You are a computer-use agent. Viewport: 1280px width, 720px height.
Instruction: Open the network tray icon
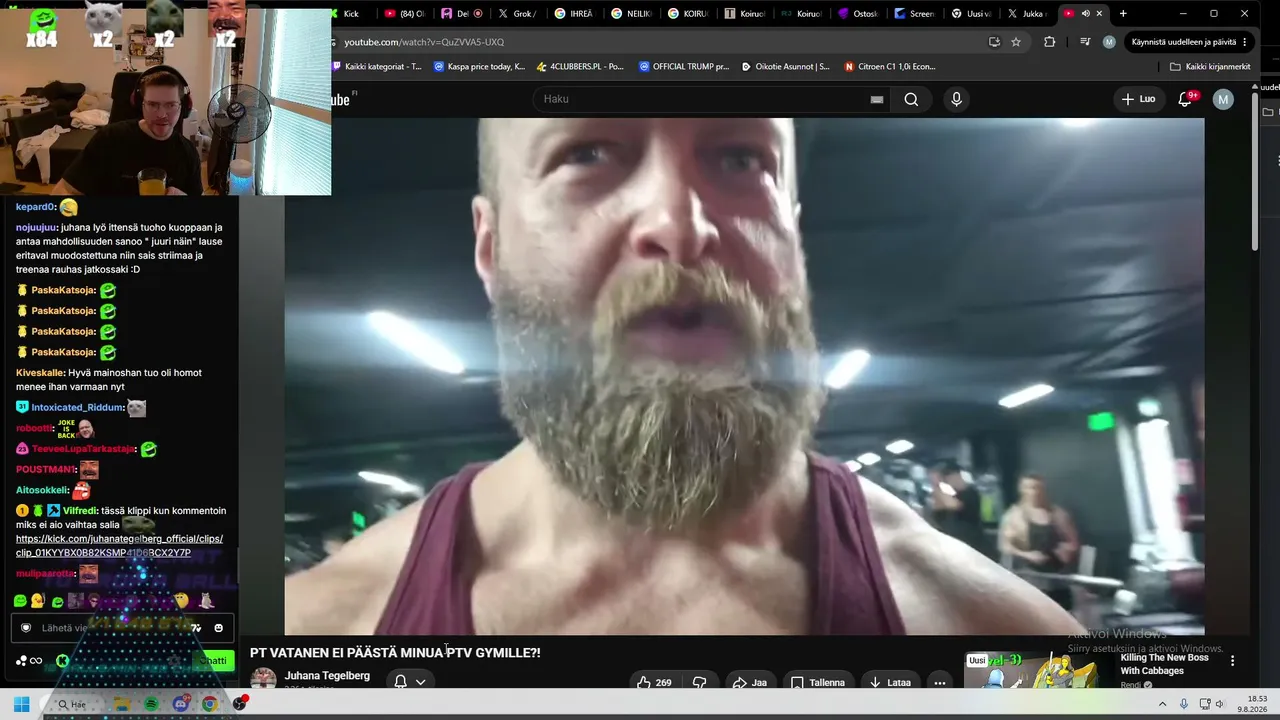coord(1205,704)
